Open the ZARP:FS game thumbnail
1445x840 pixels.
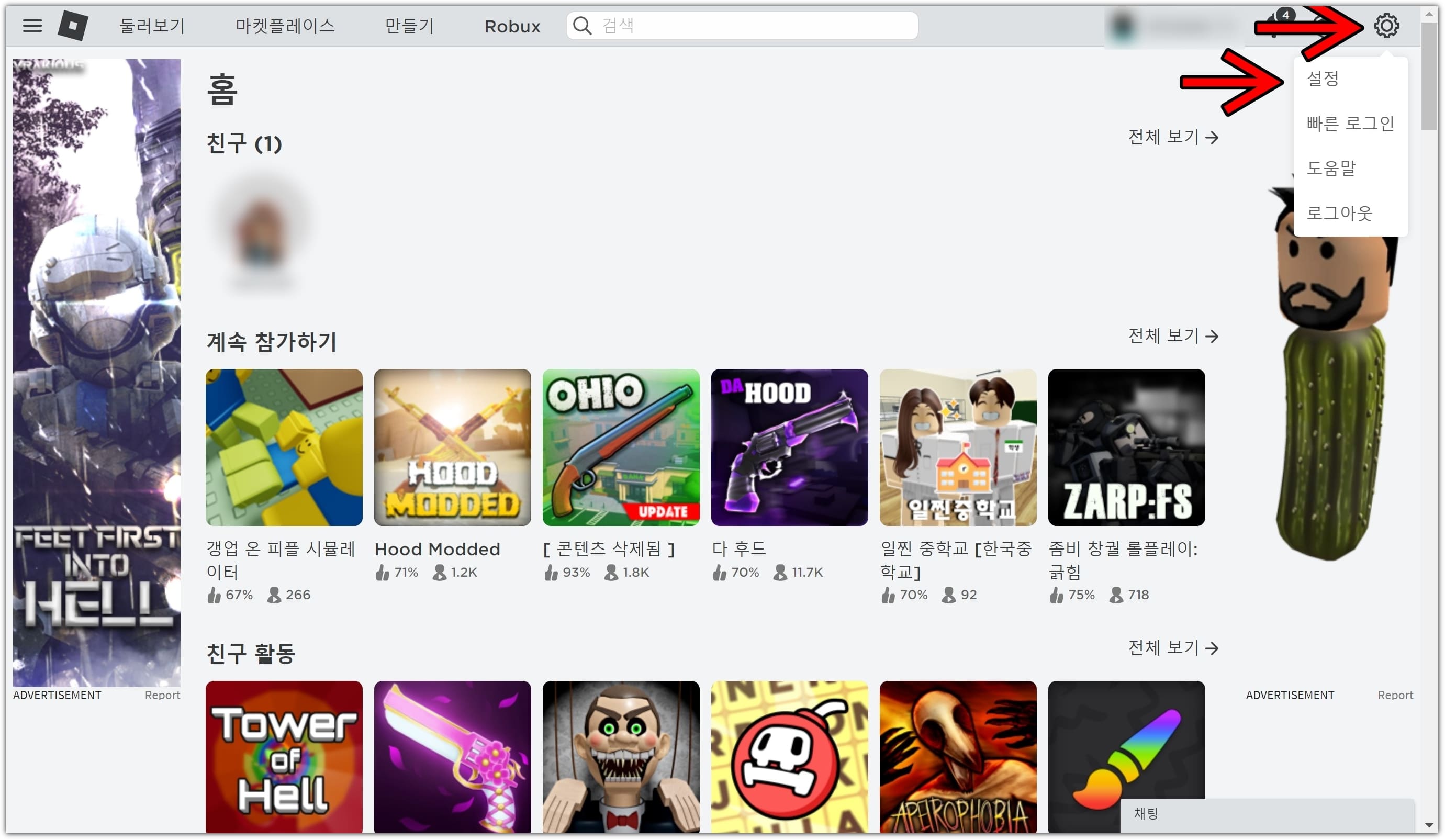1127,447
